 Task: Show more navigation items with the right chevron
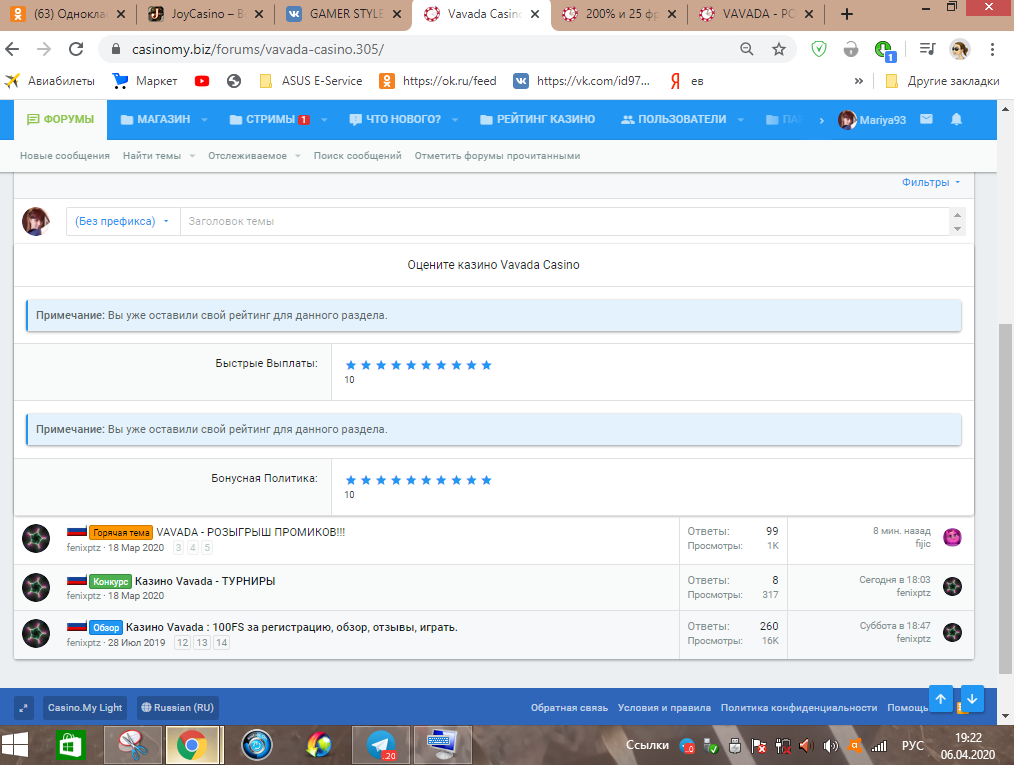pyautogui.click(x=821, y=120)
